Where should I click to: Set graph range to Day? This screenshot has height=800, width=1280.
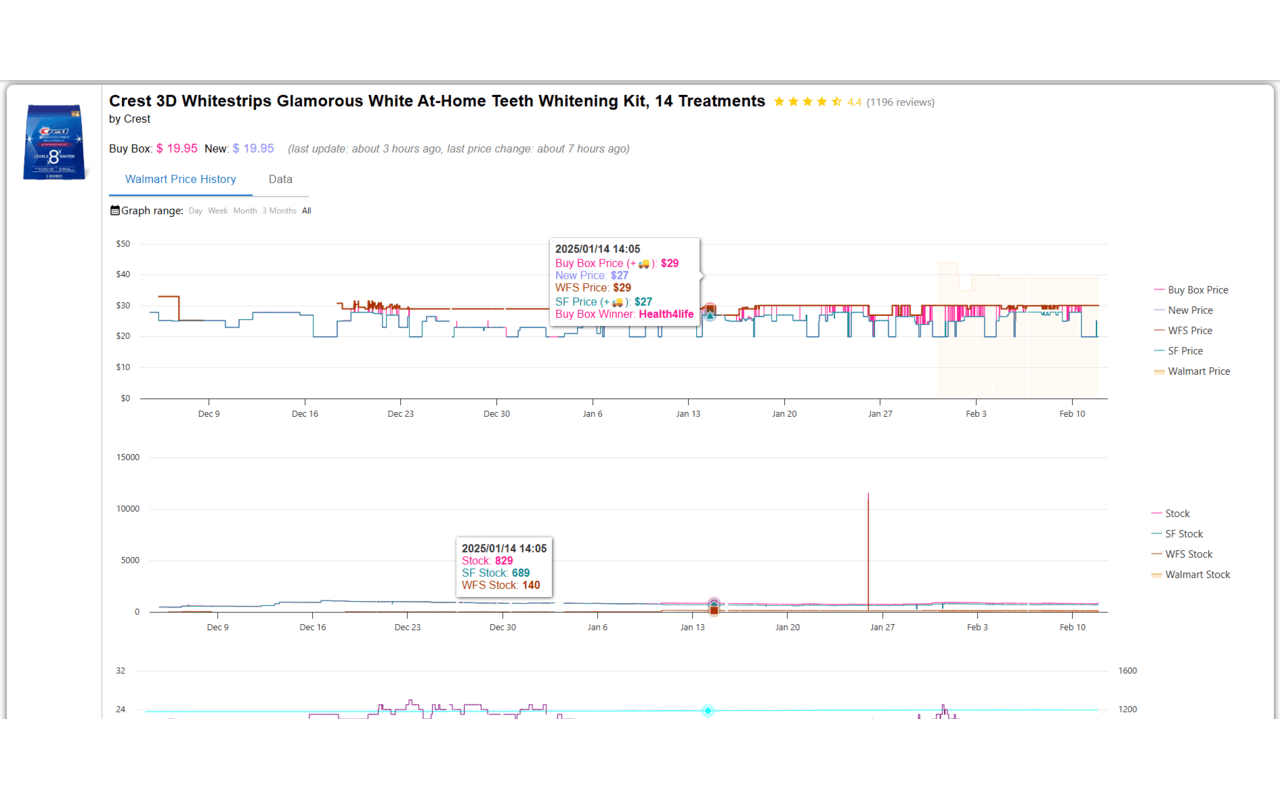click(195, 211)
